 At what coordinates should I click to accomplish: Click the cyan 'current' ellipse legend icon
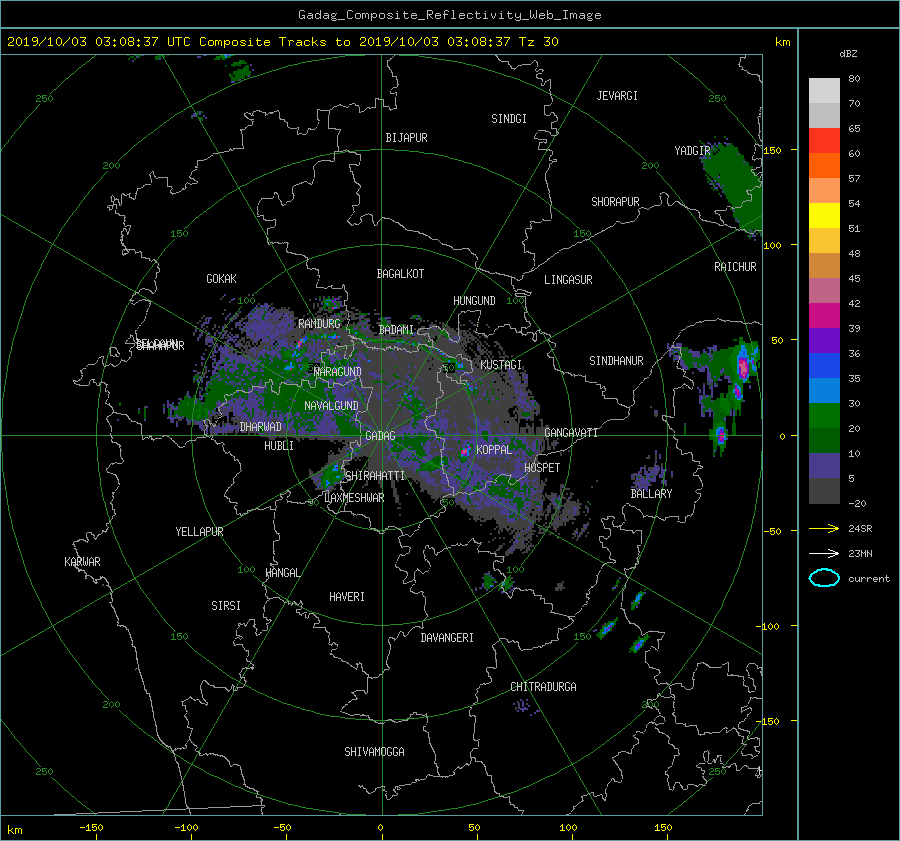tap(824, 578)
